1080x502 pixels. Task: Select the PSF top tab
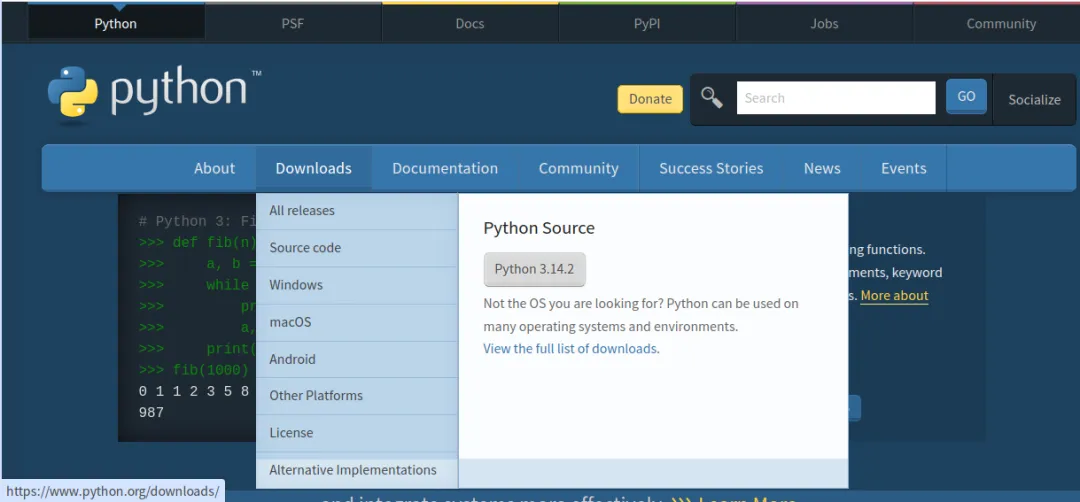(x=293, y=24)
